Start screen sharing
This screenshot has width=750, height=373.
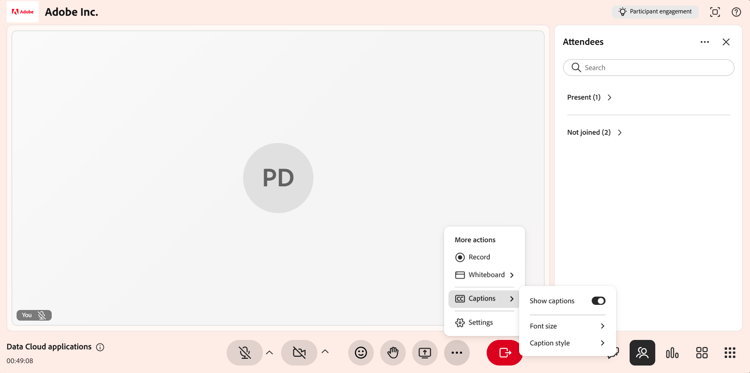(425, 353)
